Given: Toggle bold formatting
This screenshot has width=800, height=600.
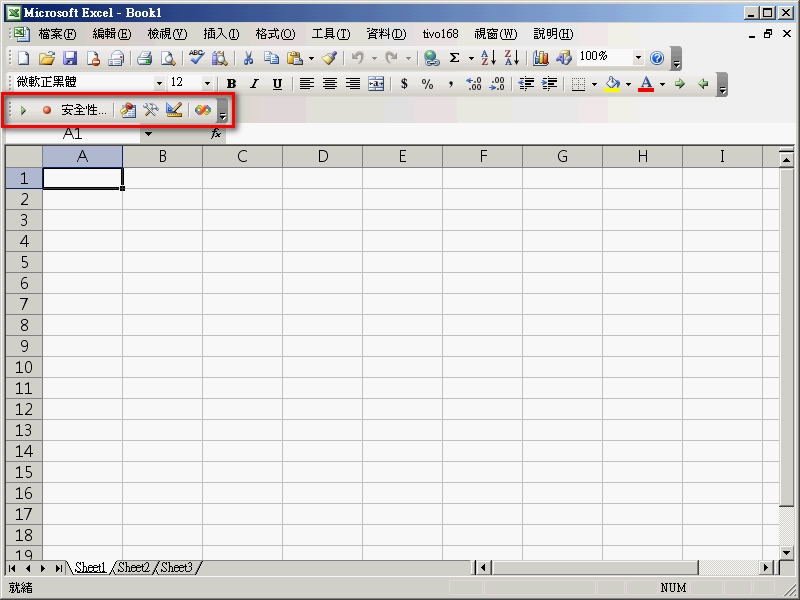Looking at the screenshot, I should [x=231, y=84].
